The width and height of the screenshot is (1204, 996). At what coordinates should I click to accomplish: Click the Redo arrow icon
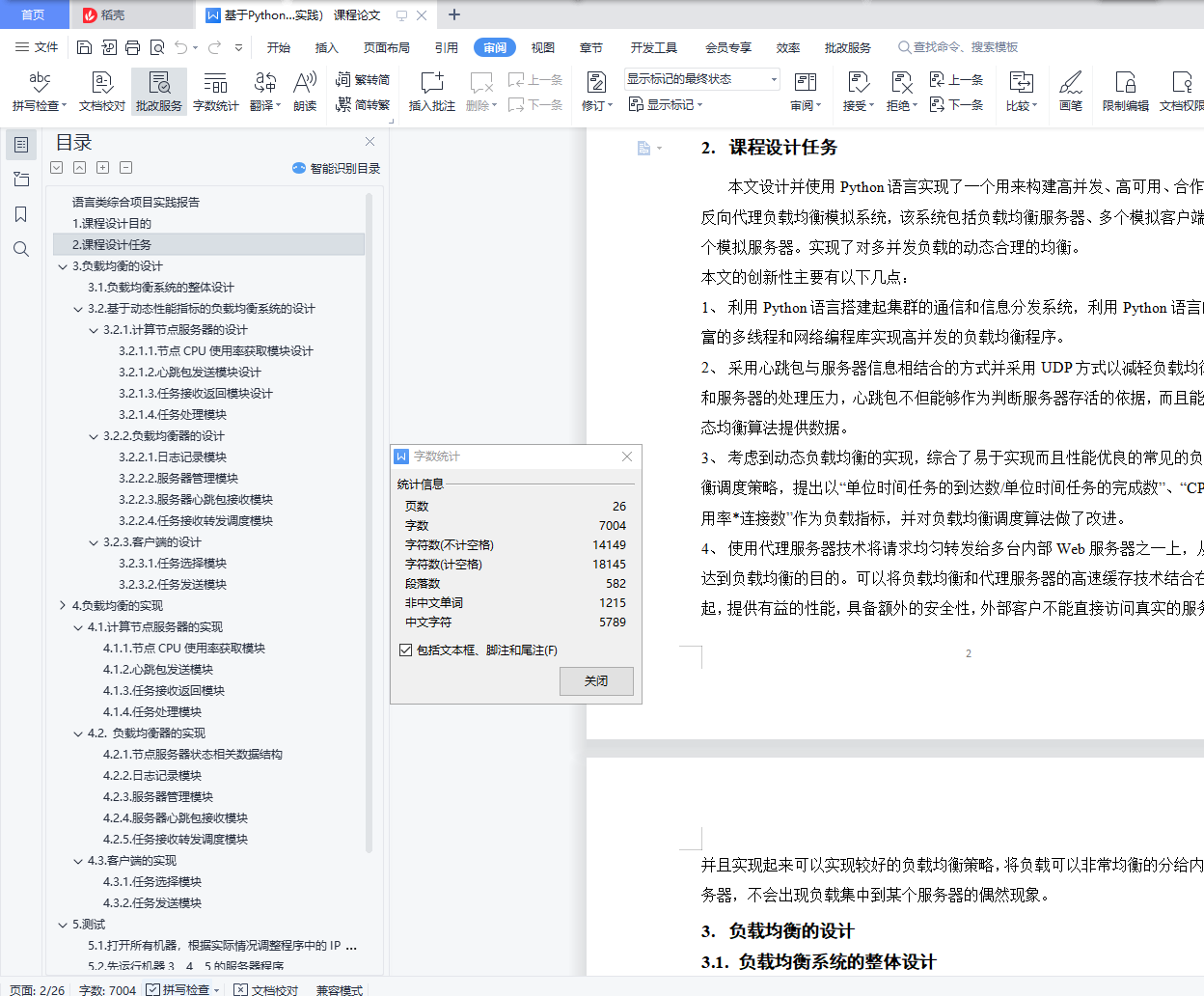point(214,47)
